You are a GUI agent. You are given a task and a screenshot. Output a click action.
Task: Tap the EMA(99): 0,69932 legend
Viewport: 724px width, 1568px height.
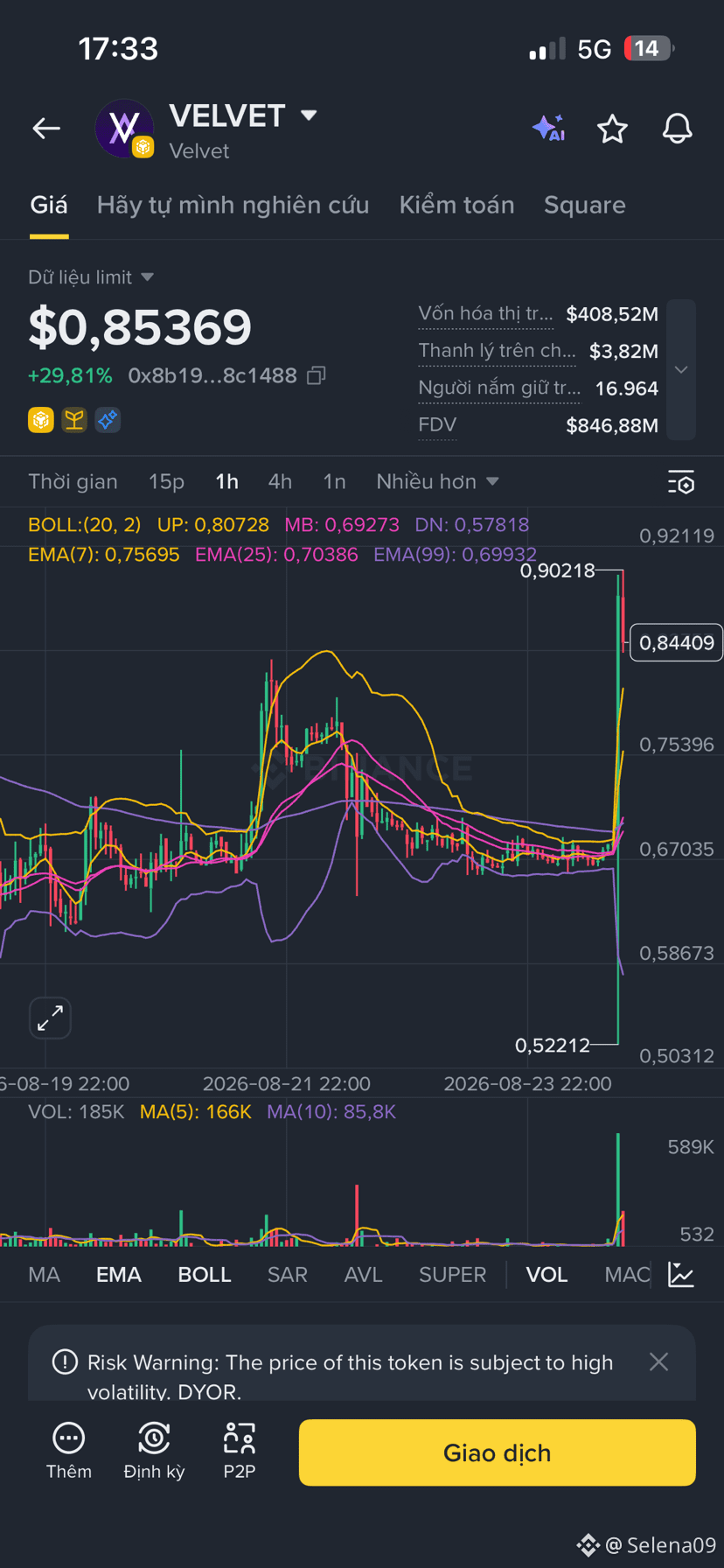click(x=455, y=555)
